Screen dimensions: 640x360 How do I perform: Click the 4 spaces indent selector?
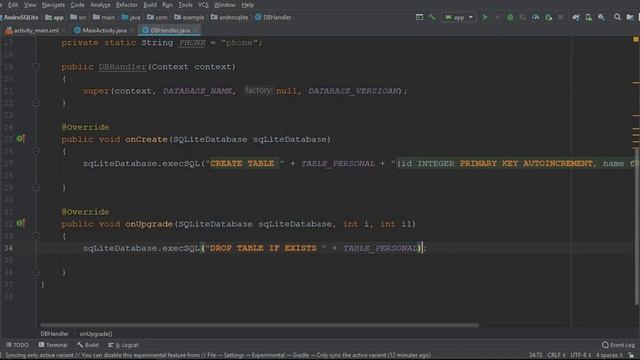(x=609, y=355)
